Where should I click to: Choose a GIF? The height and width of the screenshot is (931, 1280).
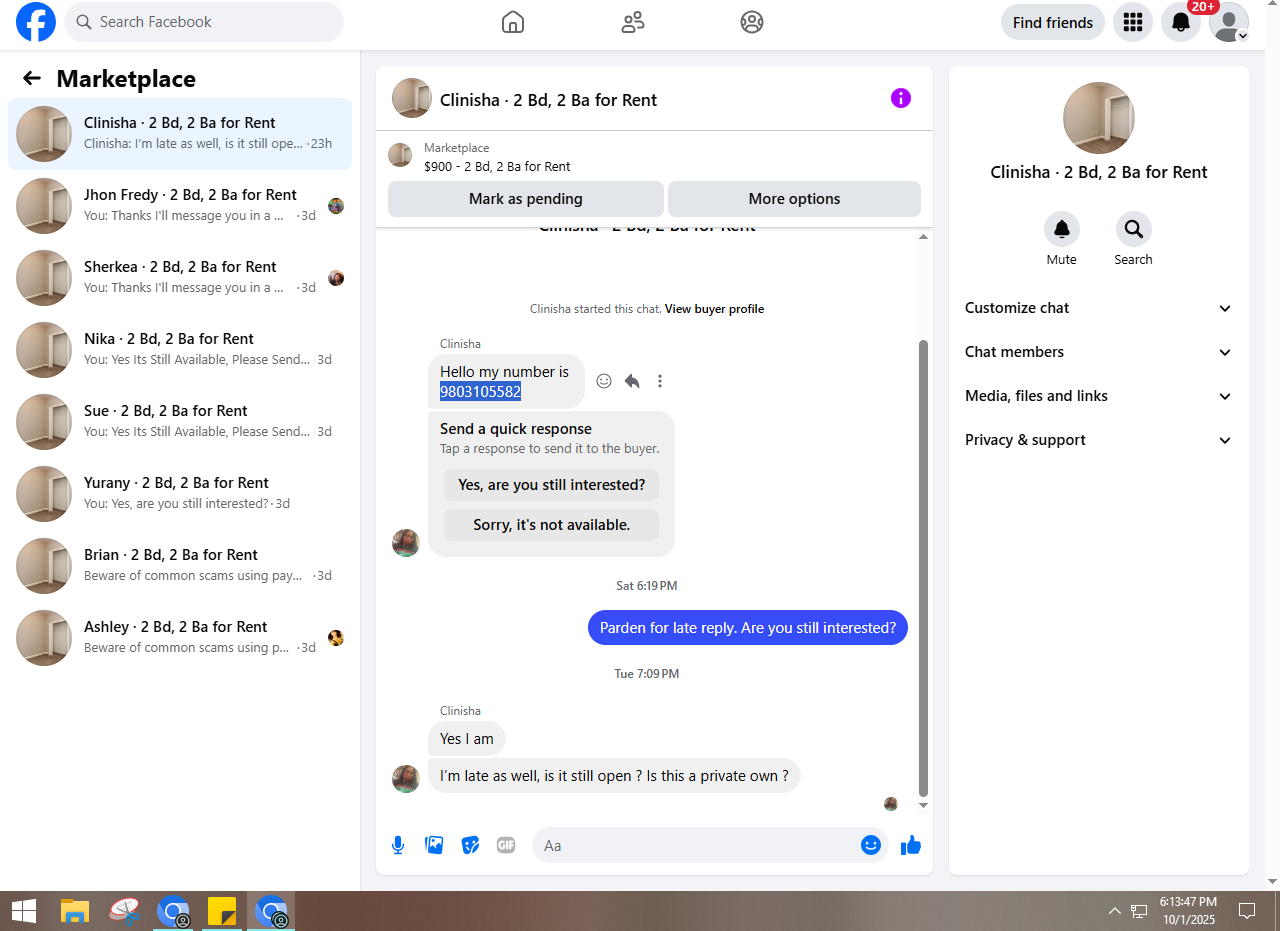(506, 845)
